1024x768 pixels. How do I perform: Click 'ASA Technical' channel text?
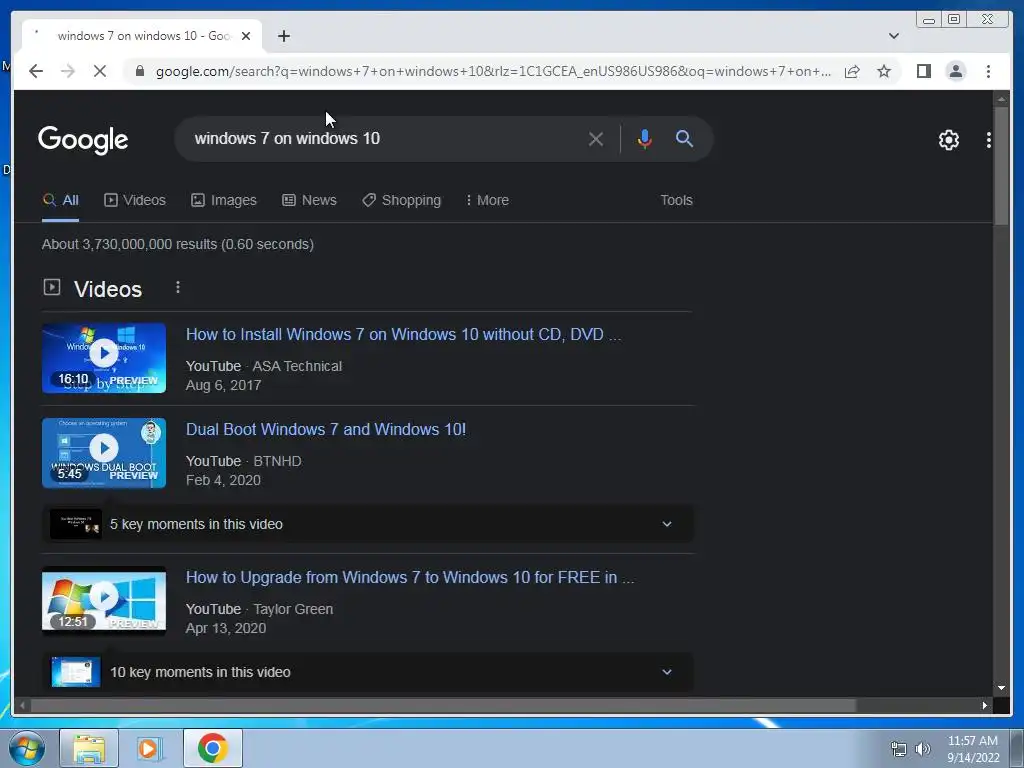pos(297,366)
